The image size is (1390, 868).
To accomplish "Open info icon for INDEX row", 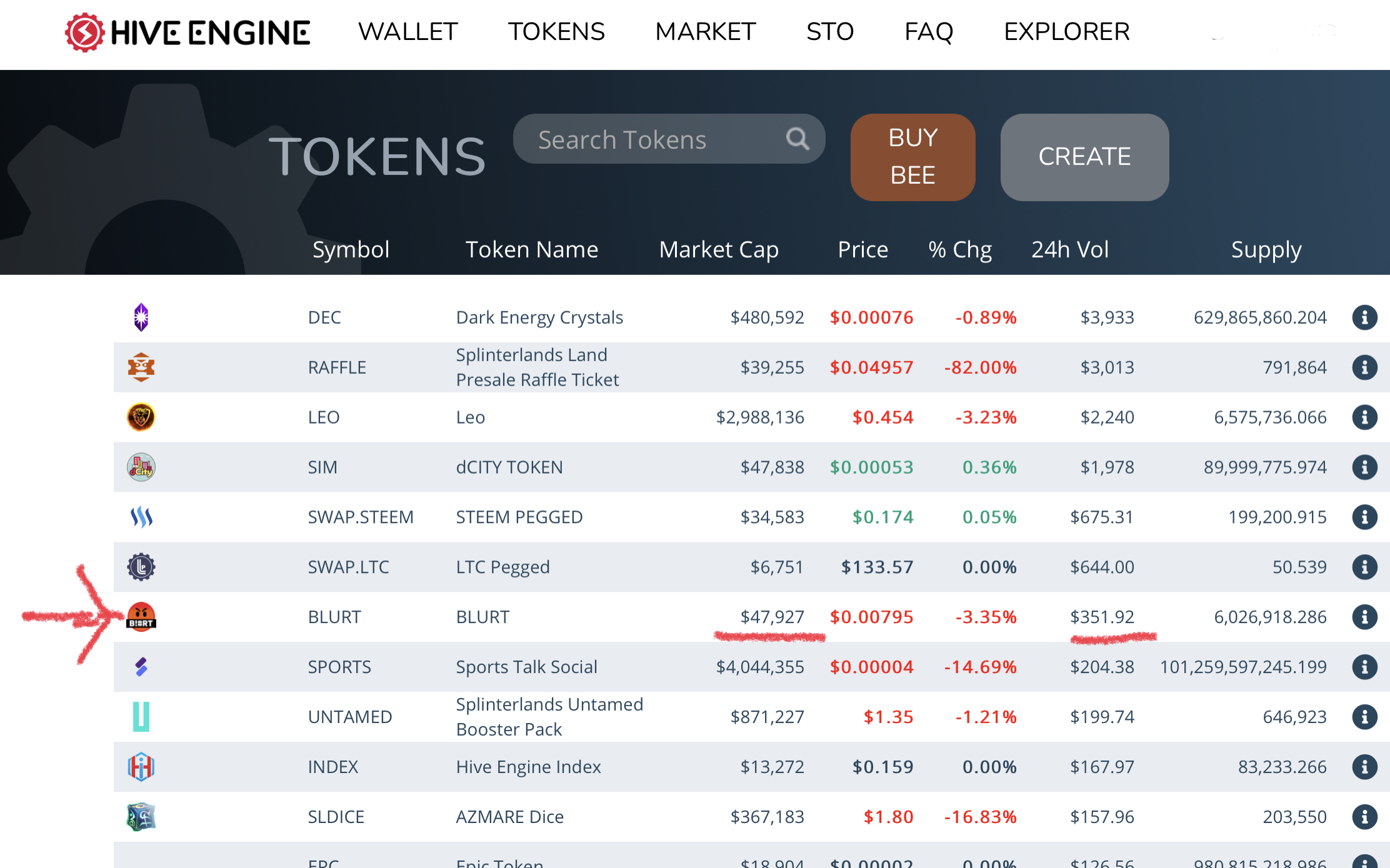I will [1365, 767].
